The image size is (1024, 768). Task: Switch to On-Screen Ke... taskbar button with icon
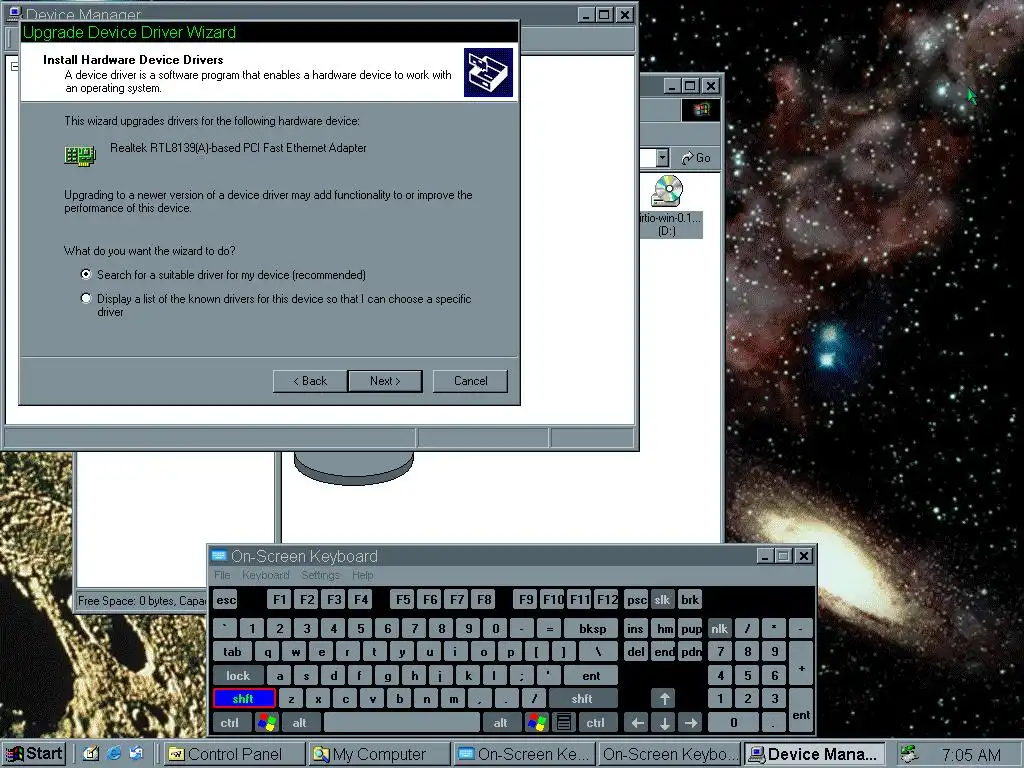tap(525, 754)
